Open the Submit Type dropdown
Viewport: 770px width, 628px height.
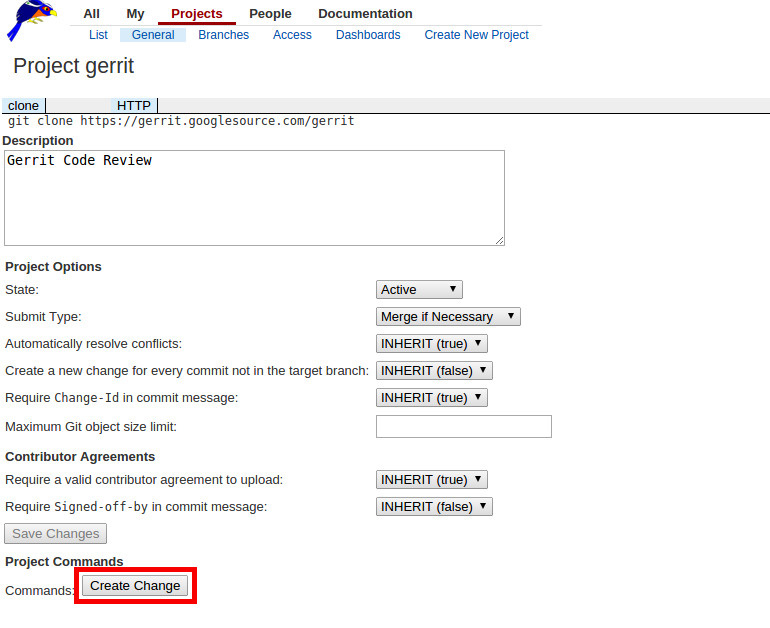(x=448, y=317)
